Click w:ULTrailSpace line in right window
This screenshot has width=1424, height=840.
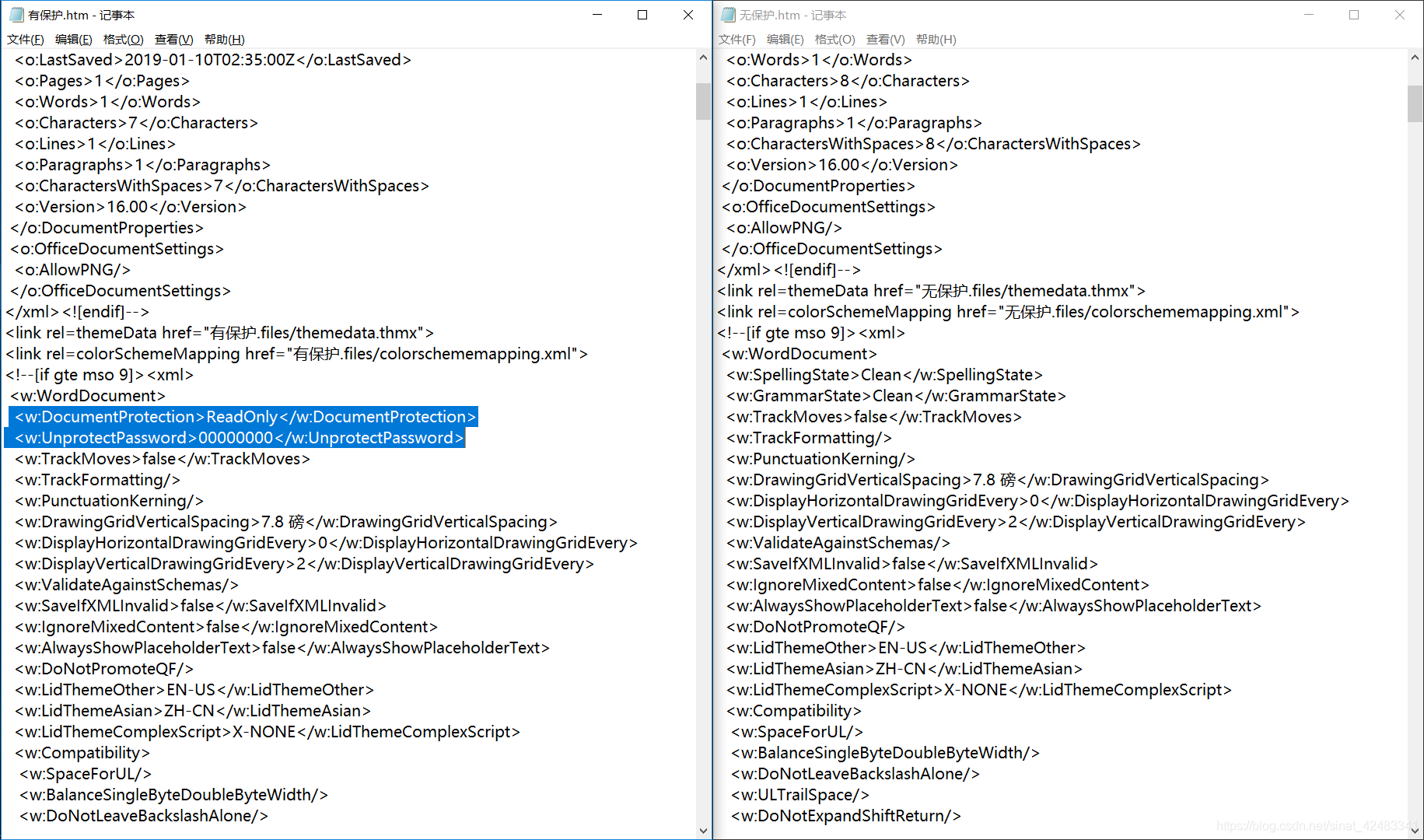800,795
